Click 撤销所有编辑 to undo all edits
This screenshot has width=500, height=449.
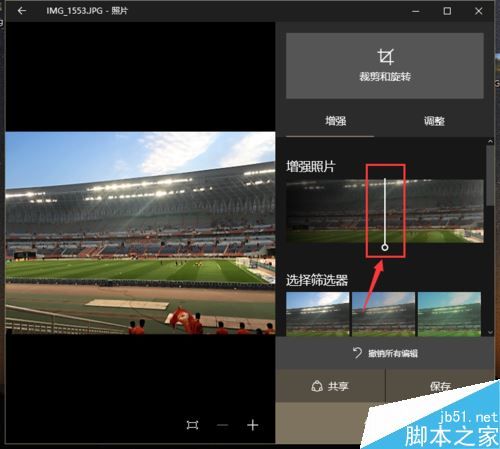385,353
